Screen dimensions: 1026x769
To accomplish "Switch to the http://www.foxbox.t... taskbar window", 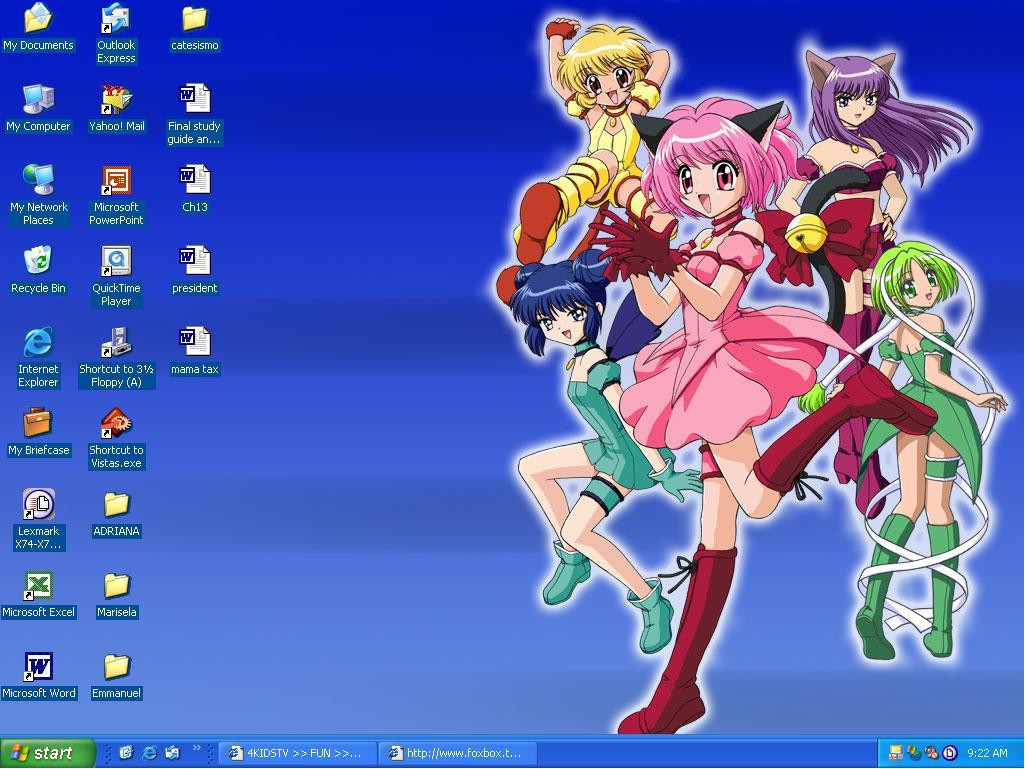I will [x=458, y=753].
